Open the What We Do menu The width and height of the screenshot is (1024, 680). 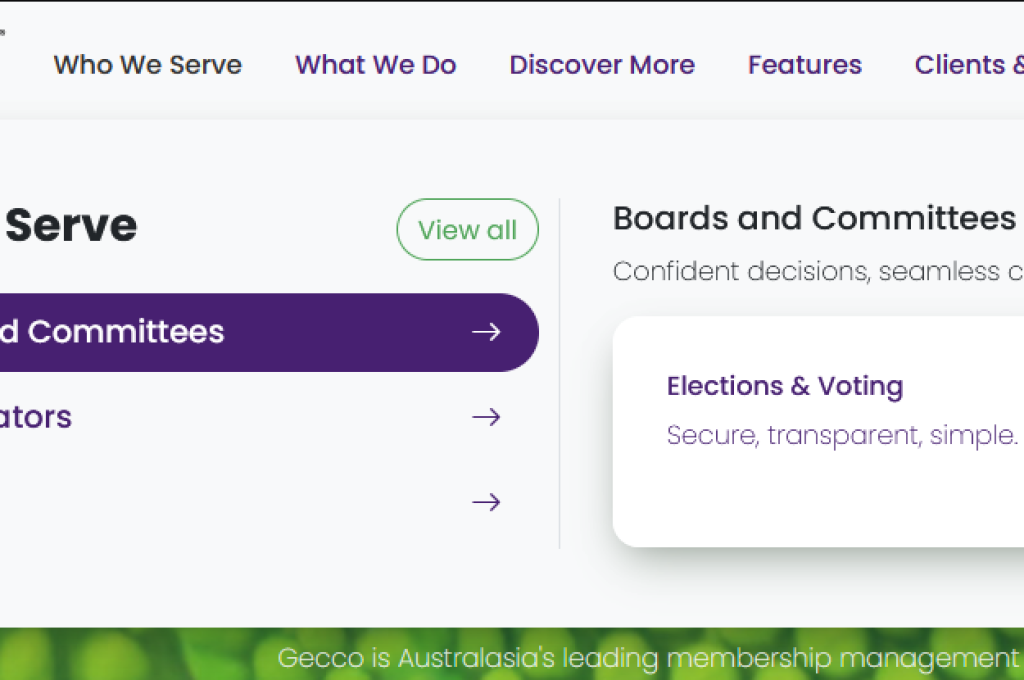(375, 65)
